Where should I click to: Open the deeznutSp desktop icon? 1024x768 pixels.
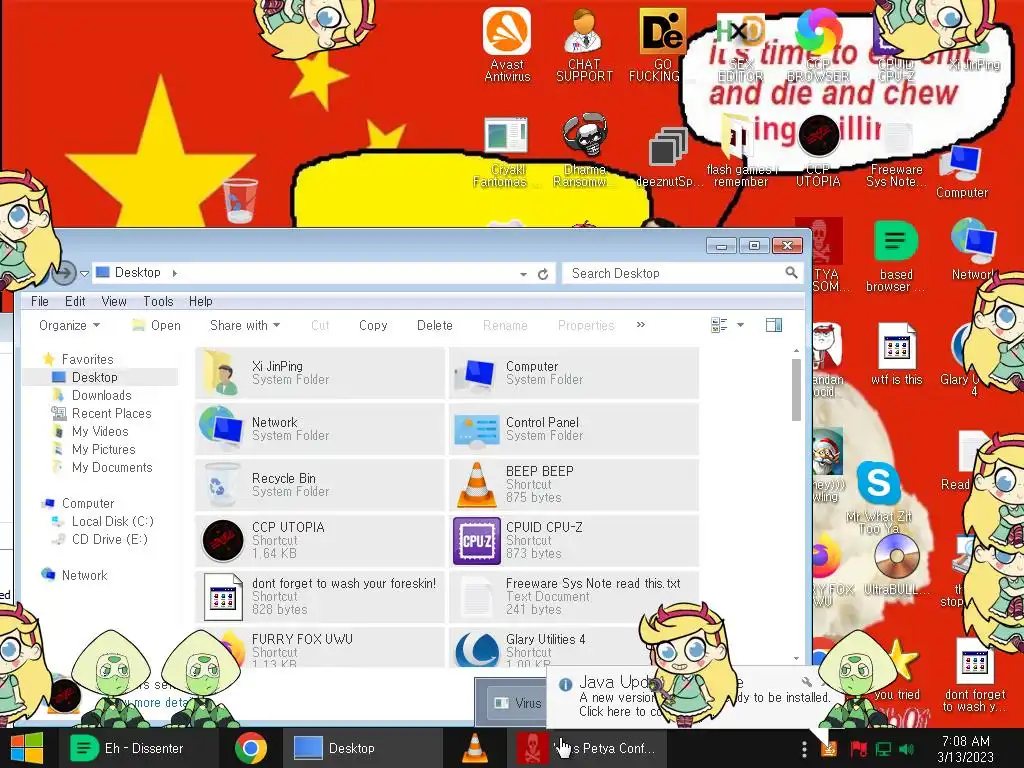point(667,157)
